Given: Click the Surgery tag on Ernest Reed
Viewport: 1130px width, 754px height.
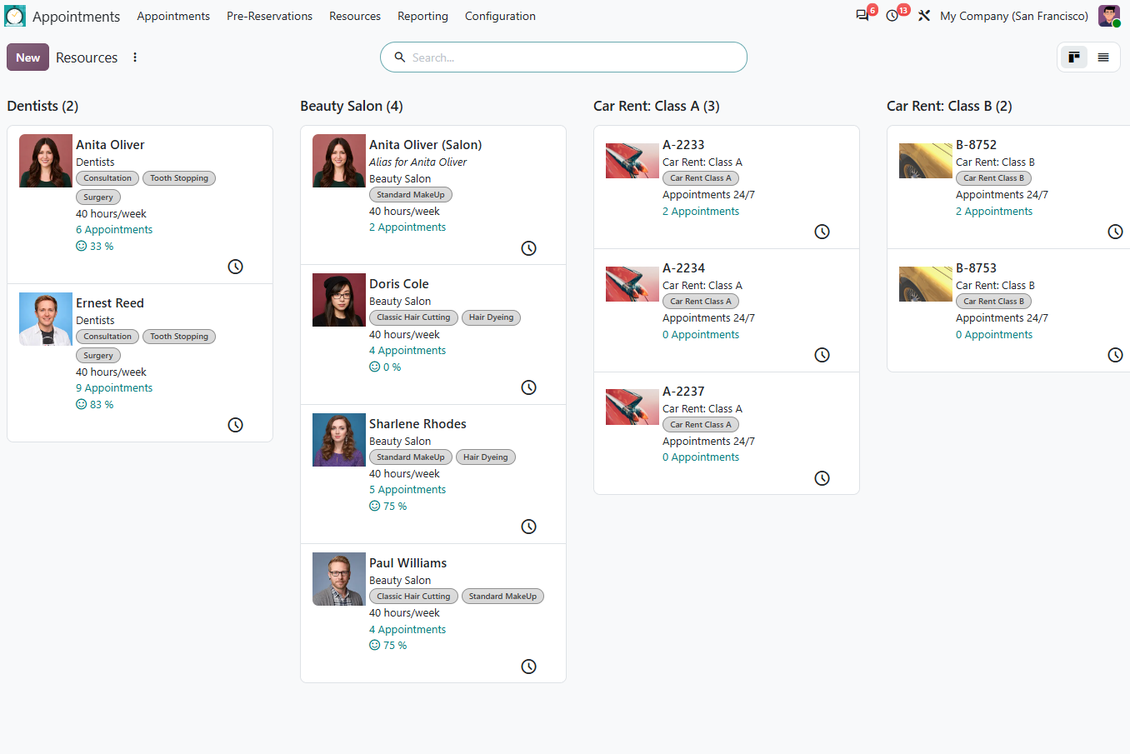Looking at the screenshot, I should [98, 355].
